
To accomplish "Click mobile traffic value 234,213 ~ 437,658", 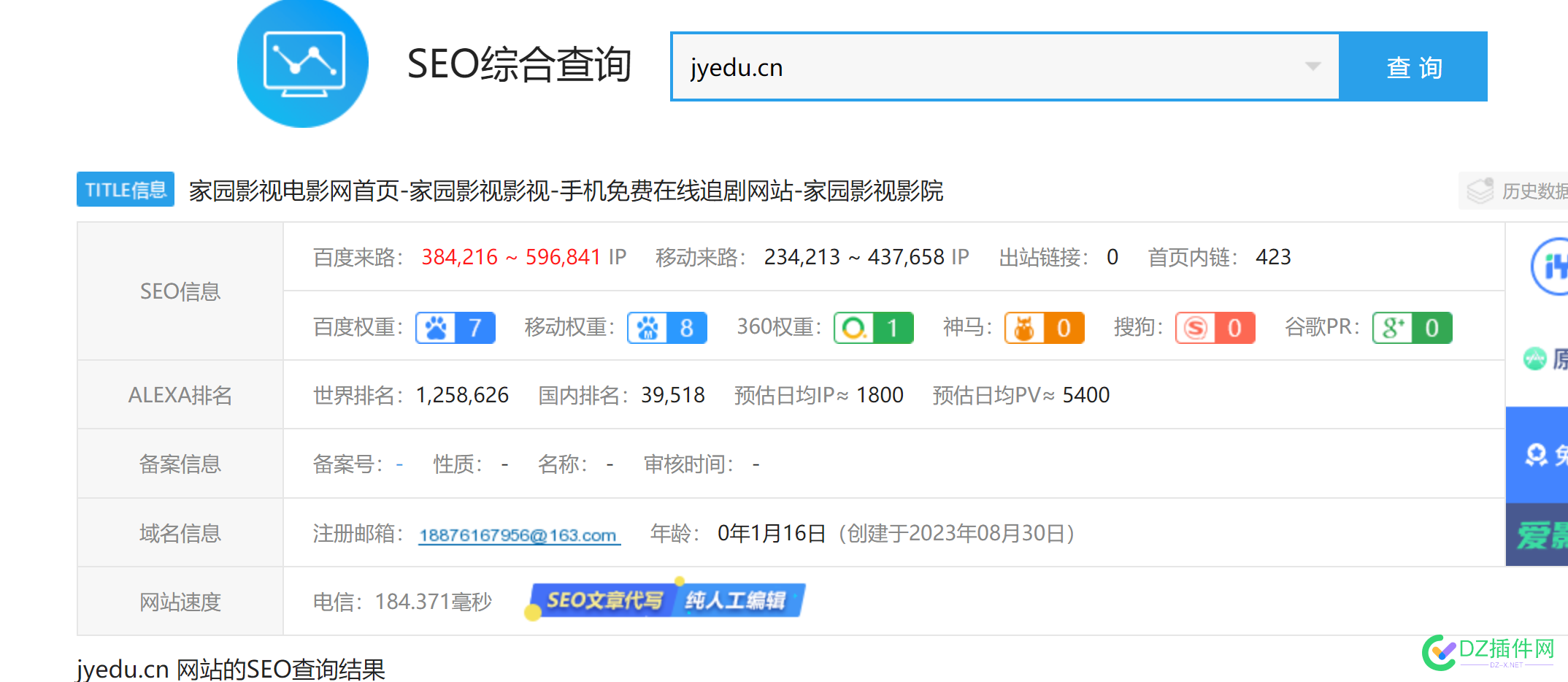I will [854, 257].
